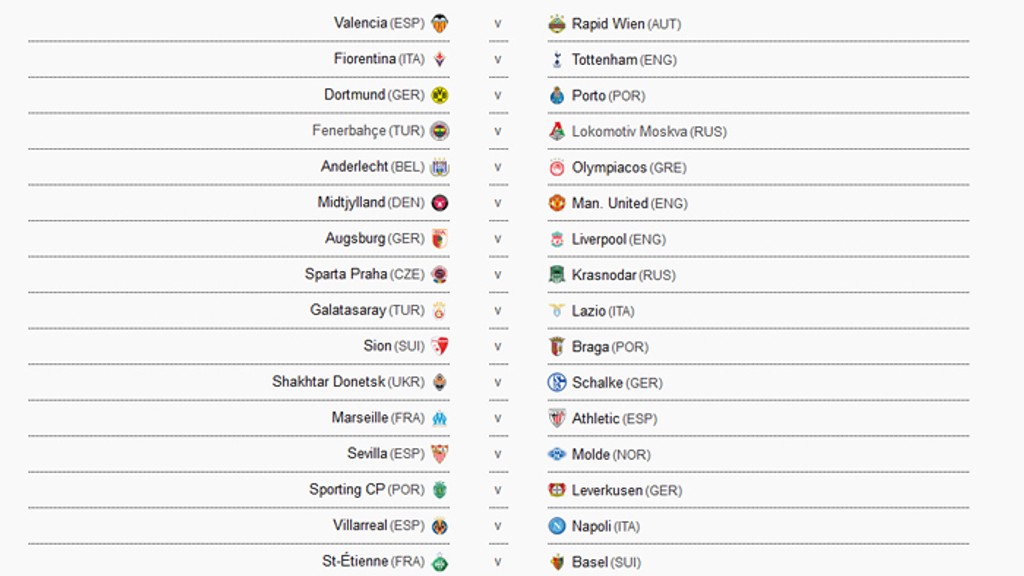This screenshot has width=1024, height=576.
Task: Click the Valencia club crest icon
Action: pyautogui.click(x=440, y=23)
